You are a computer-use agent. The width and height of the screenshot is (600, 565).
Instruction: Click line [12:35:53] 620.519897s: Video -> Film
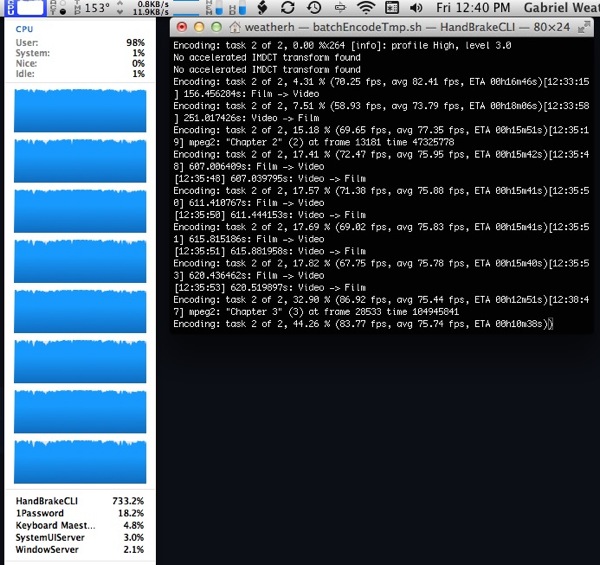click(270, 288)
